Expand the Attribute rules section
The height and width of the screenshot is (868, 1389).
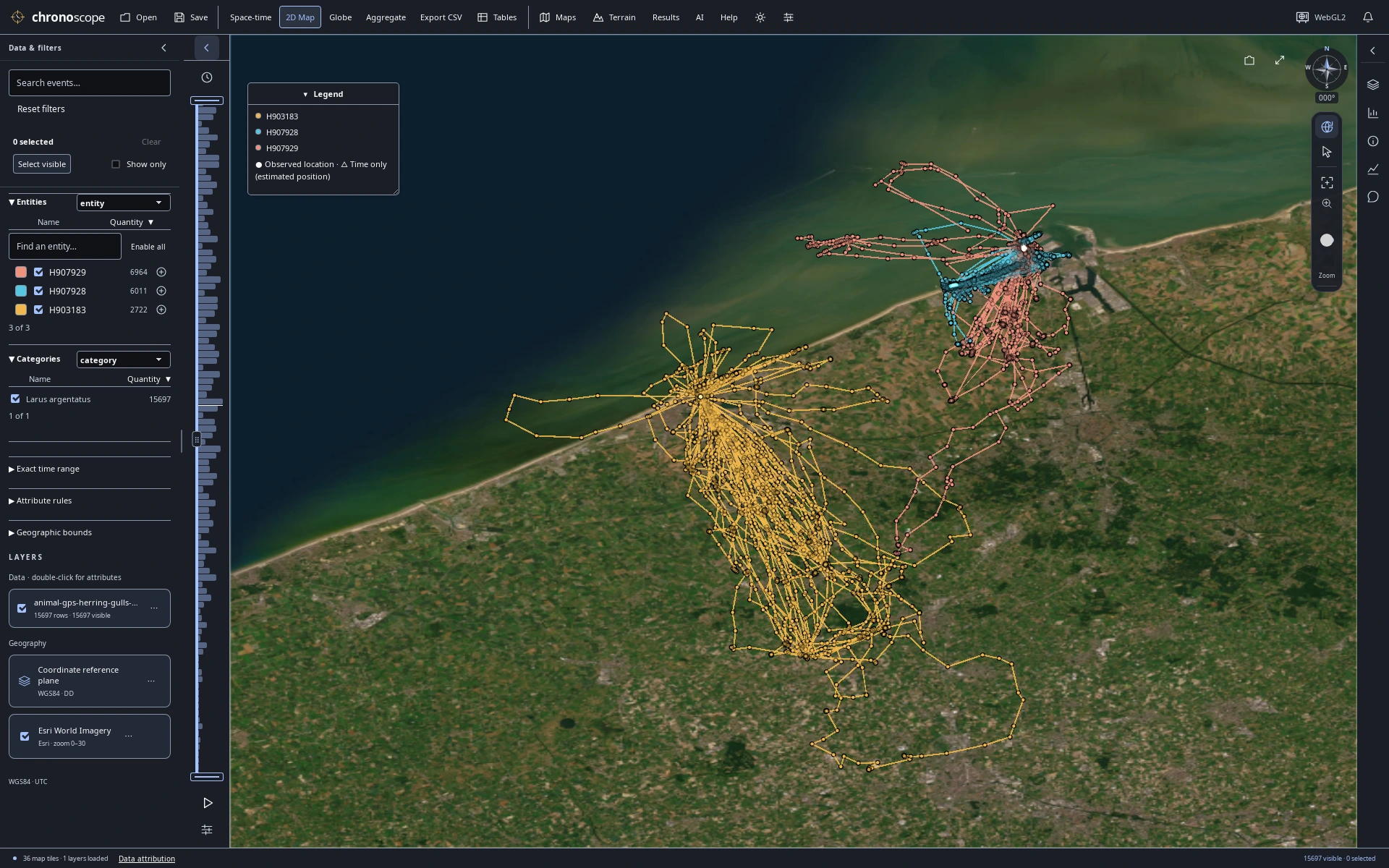40,501
